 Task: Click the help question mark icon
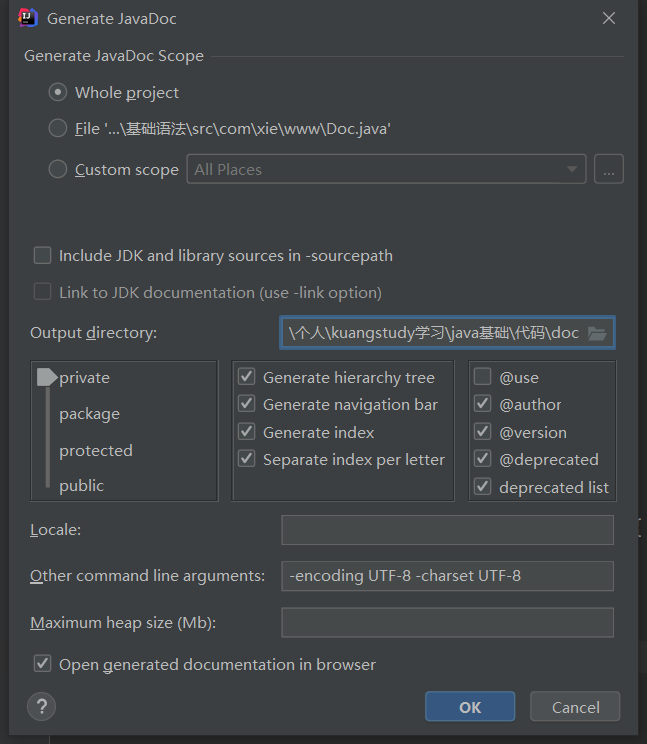41,707
